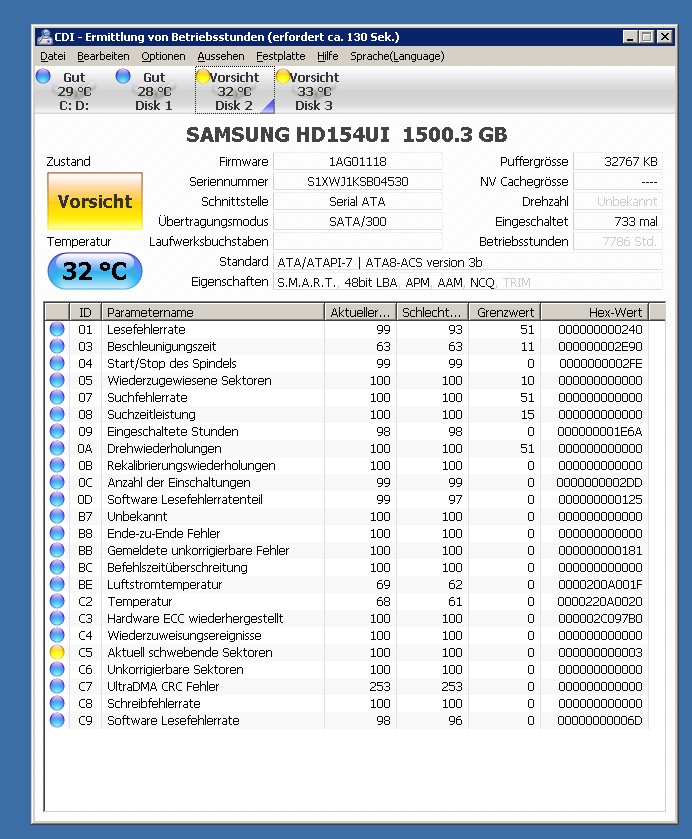
Task: Click the Puffergrösse field 32767 KB
Action: coord(618,162)
